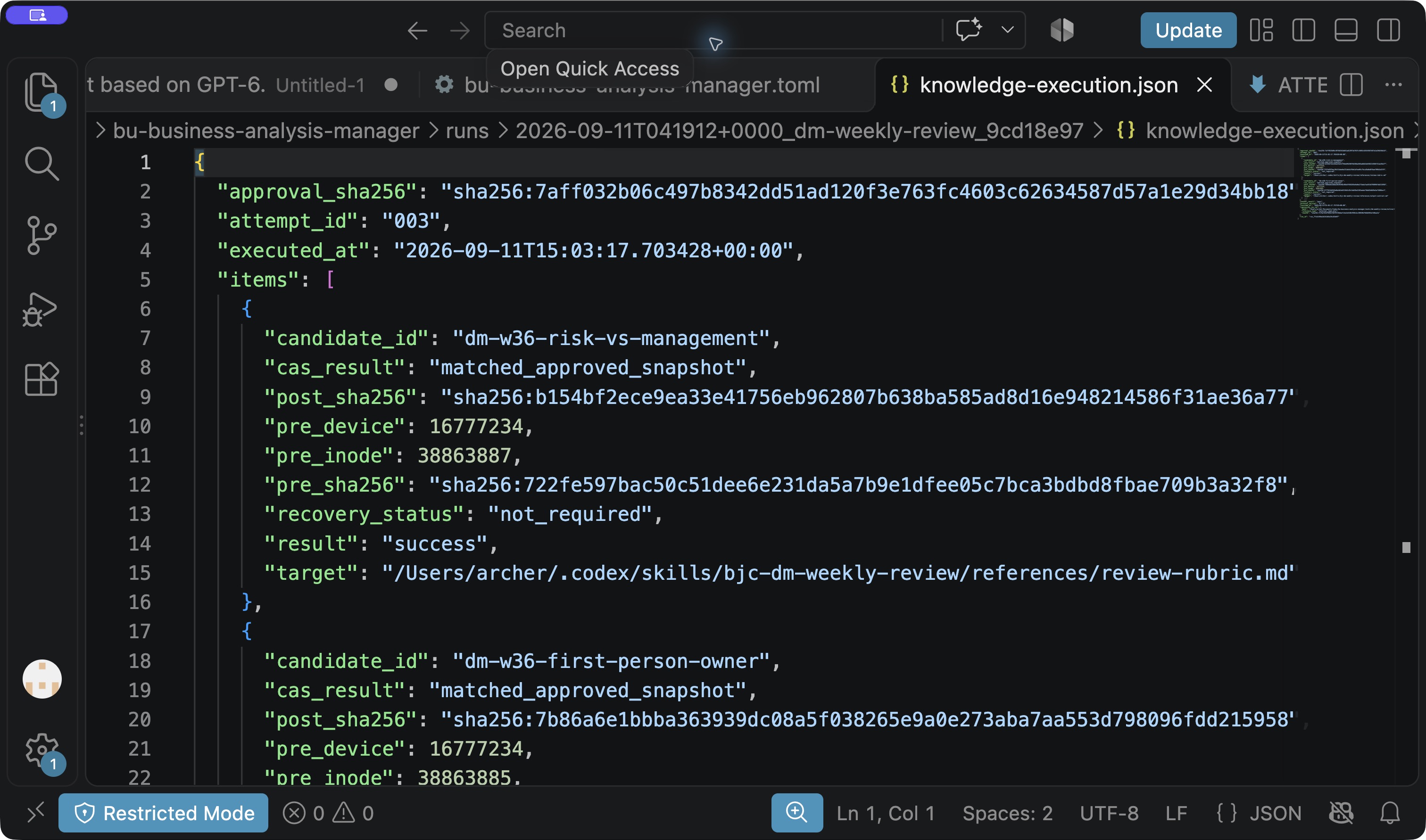Open the Run and Debug view
This screenshot has height=840, width=1426.
(x=40, y=310)
